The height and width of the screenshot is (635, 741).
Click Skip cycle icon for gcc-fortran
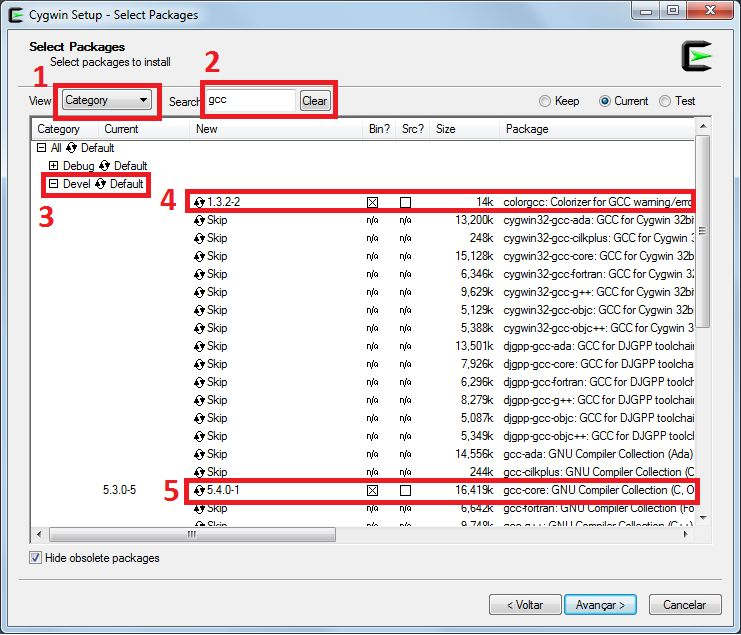click(199, 508)
